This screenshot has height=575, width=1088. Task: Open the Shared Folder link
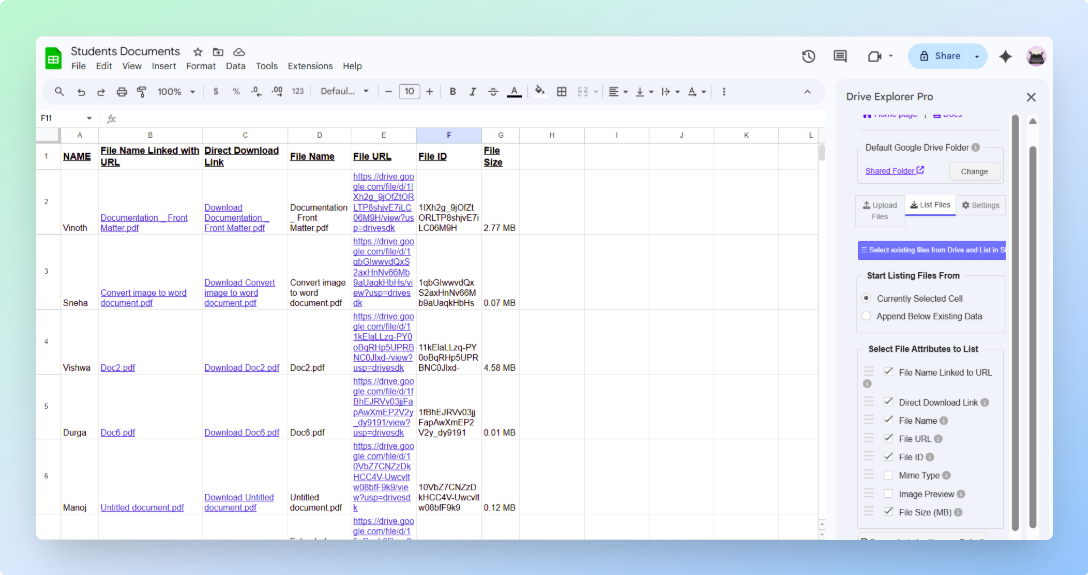click(x=894, y=171)
